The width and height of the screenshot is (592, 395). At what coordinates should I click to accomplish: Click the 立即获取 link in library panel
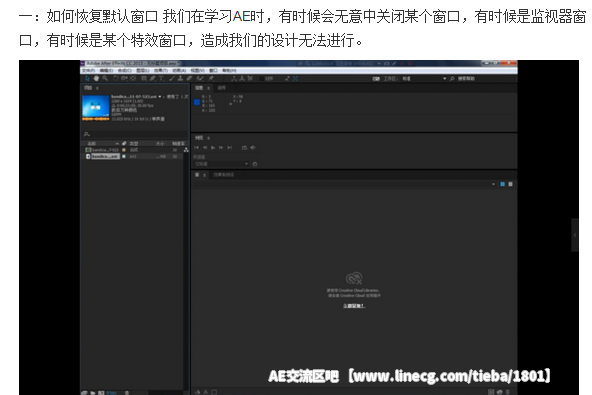coord(354,306)
